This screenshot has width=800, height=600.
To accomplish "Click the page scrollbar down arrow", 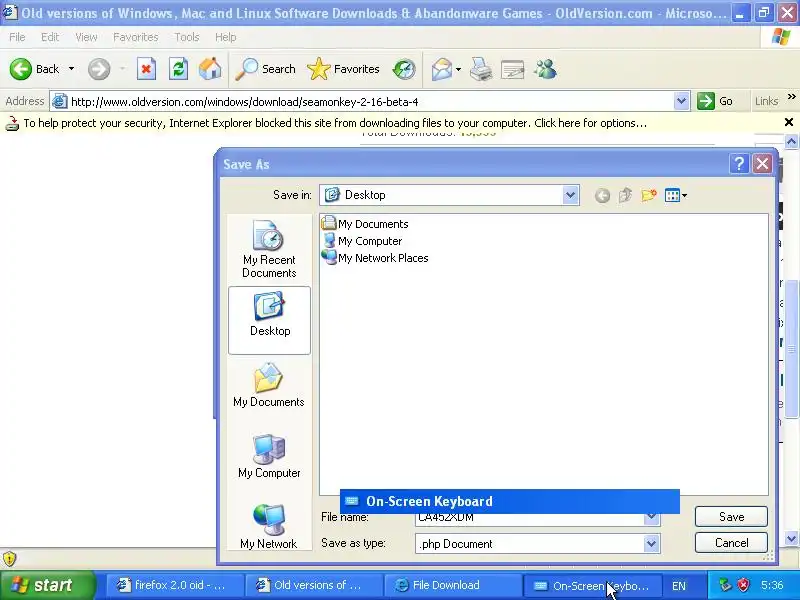I will (791, 538).
